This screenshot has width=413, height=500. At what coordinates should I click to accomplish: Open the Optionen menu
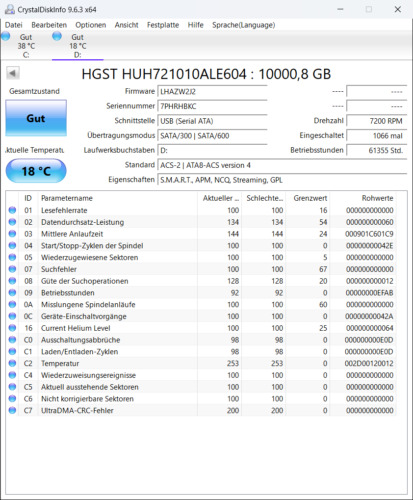pos(90,25)
